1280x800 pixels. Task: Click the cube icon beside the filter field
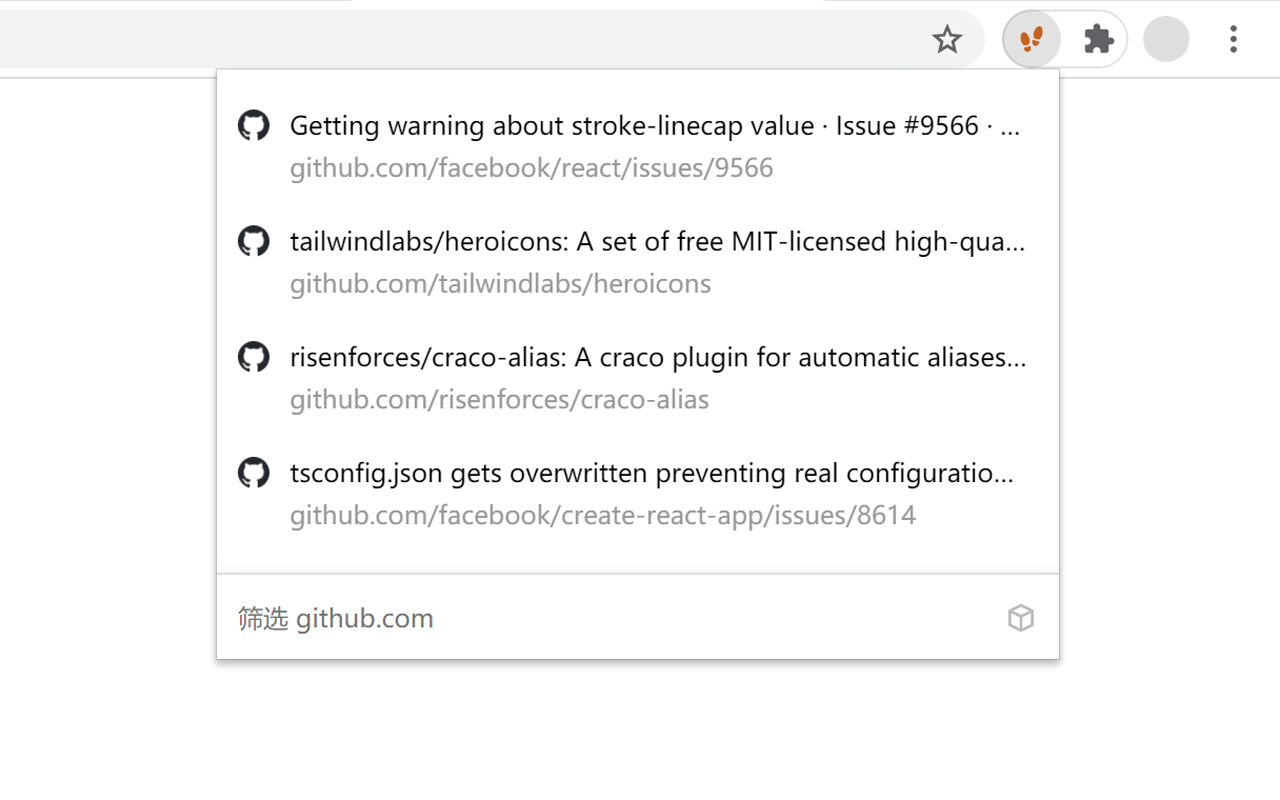click(1020, 618)
